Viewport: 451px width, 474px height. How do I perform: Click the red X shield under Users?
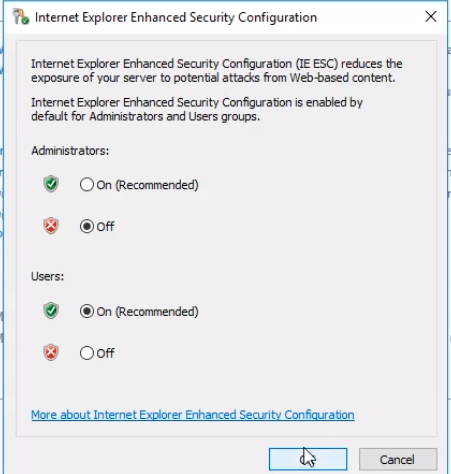coord(51,352)
